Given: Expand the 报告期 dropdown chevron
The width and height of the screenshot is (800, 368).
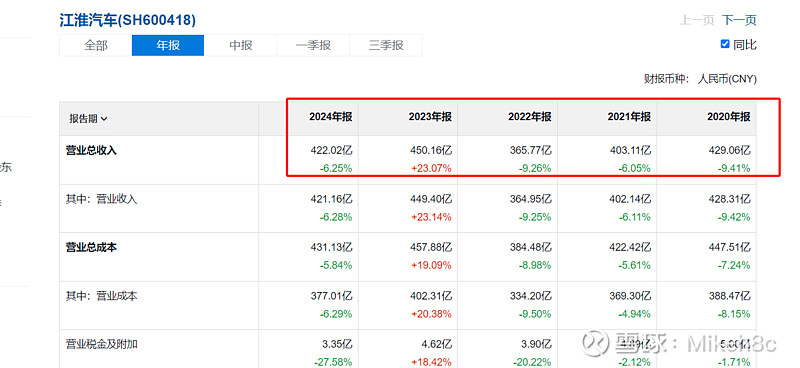Looking at the screenshot, I should pyautogui.click(x=104, y=119).
